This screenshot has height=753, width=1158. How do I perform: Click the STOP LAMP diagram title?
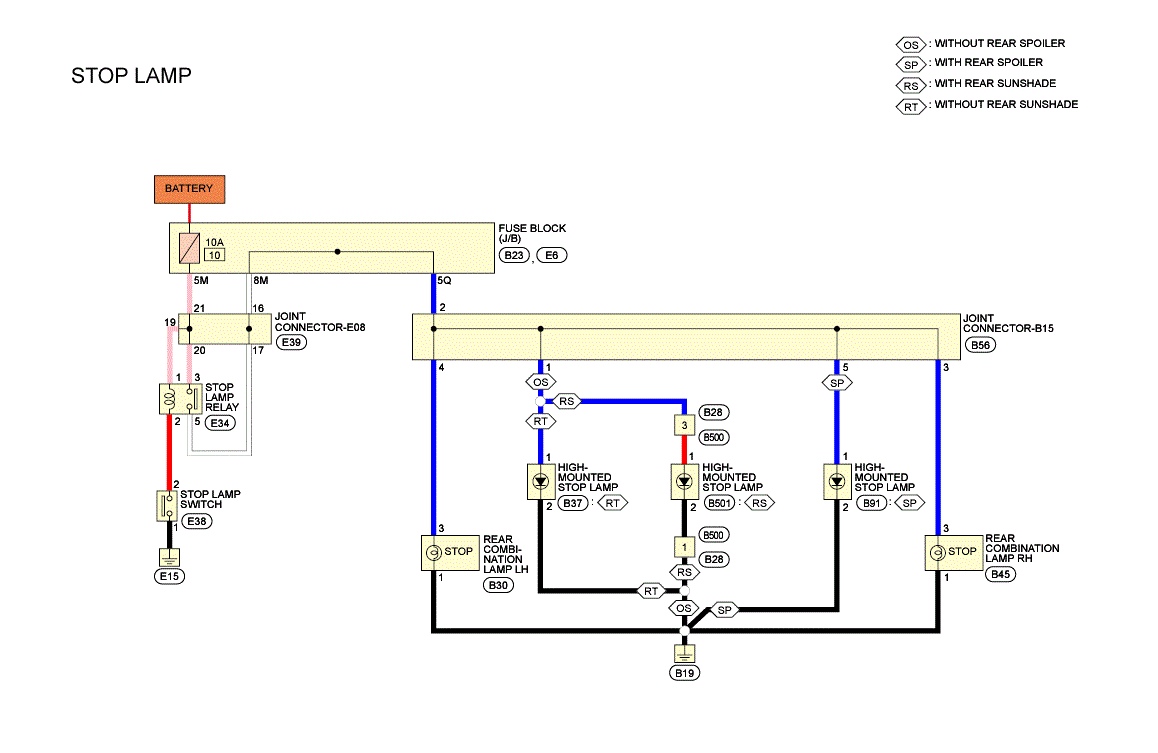(x=131, y=75)
